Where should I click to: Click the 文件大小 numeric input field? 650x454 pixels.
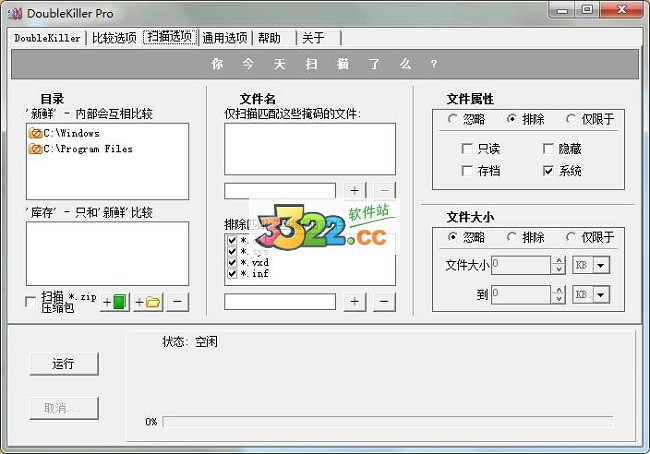click(x=521, y=265)
